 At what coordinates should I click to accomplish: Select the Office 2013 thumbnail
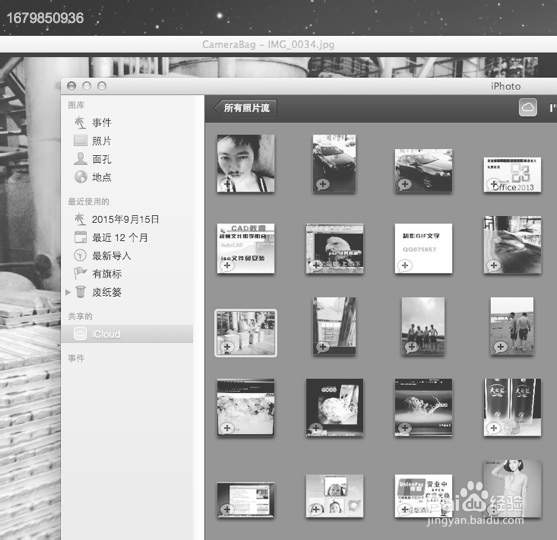512,175
